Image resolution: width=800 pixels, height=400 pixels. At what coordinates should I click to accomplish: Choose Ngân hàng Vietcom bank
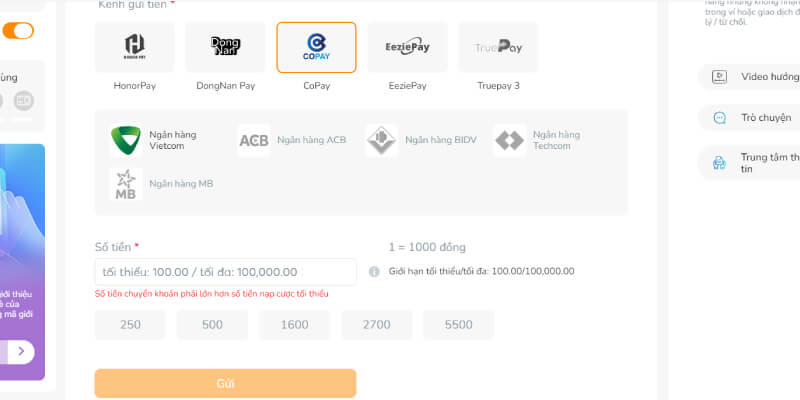(x=154, y=140)
